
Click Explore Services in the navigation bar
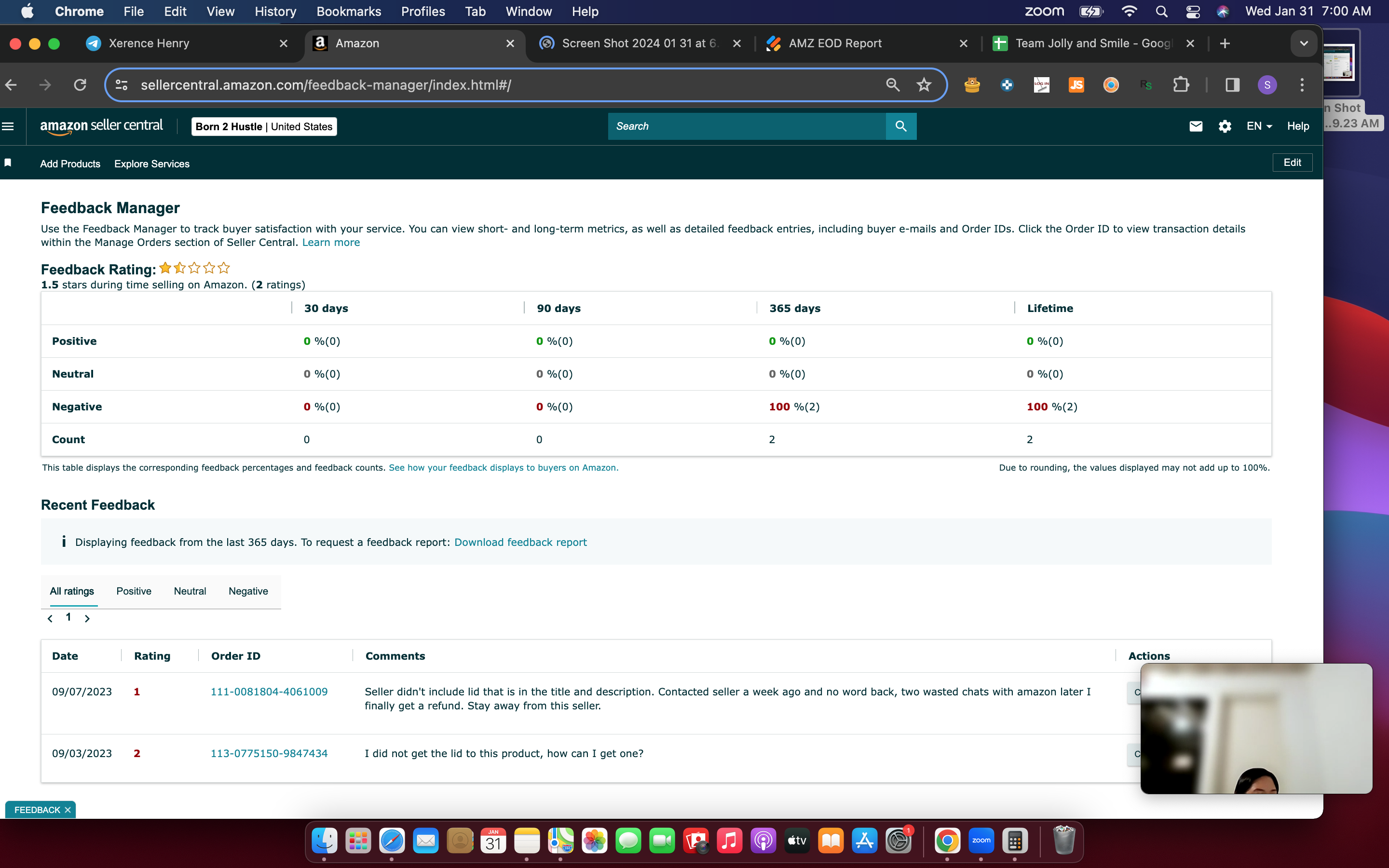151,163
